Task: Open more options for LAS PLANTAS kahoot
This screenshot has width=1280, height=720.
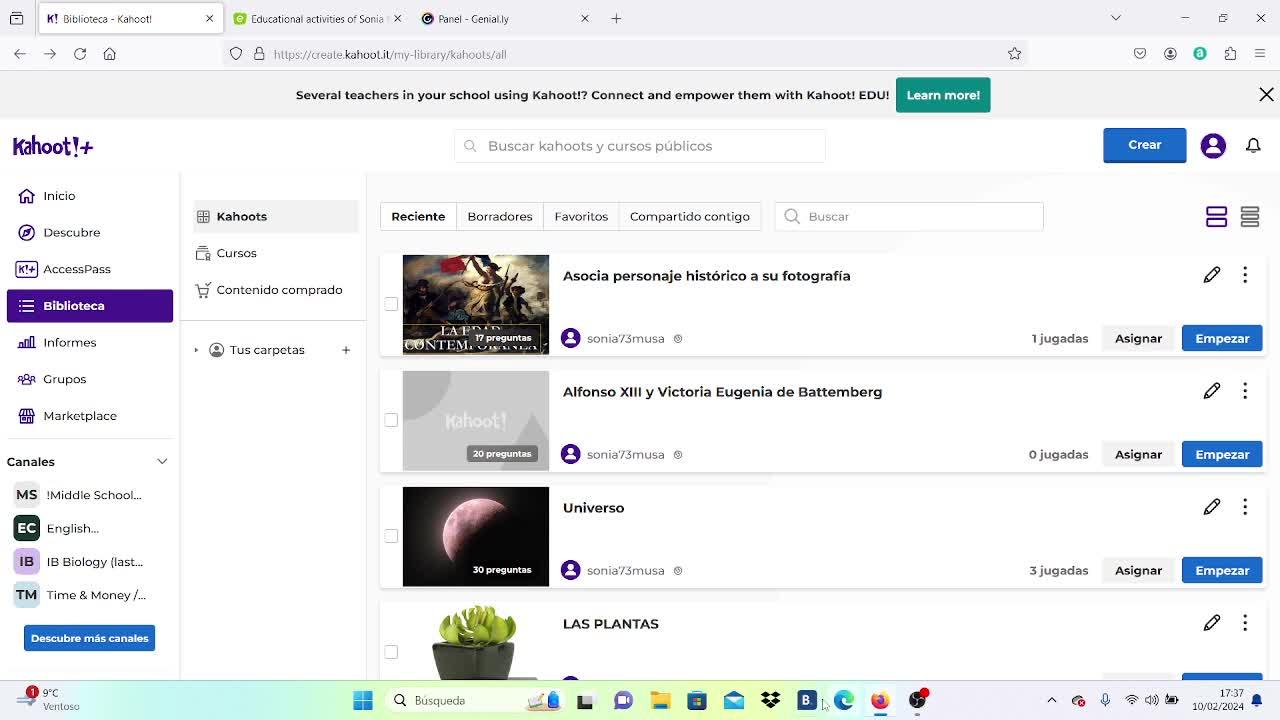Action: (1245, 622)
